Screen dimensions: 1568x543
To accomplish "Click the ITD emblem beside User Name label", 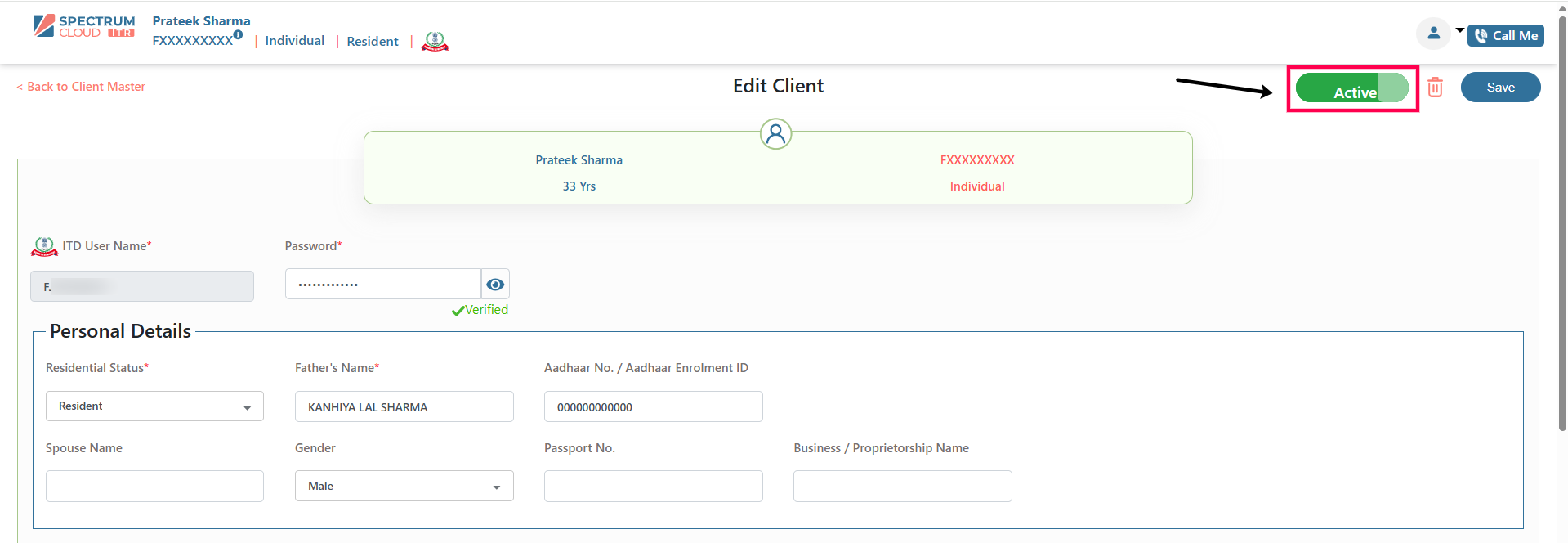I will coord(44,246).
